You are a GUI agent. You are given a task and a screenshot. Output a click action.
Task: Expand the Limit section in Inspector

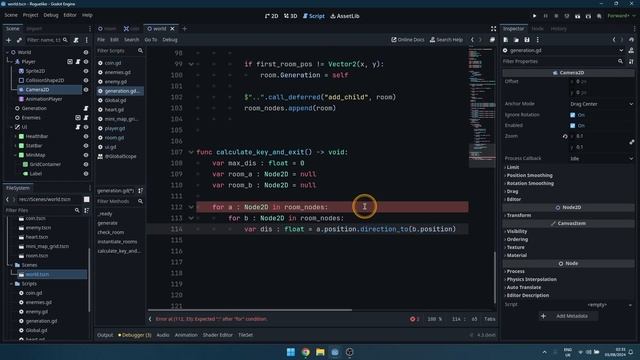click(512, 167)
